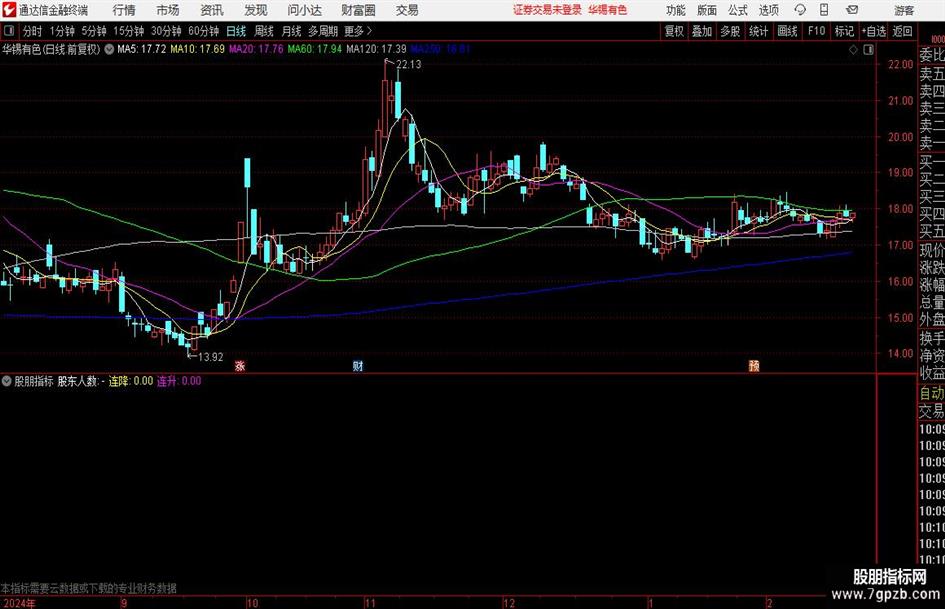Open the 财富圈 menu
The height and width of the screenshot is (609, 945).
click(358, 10)
